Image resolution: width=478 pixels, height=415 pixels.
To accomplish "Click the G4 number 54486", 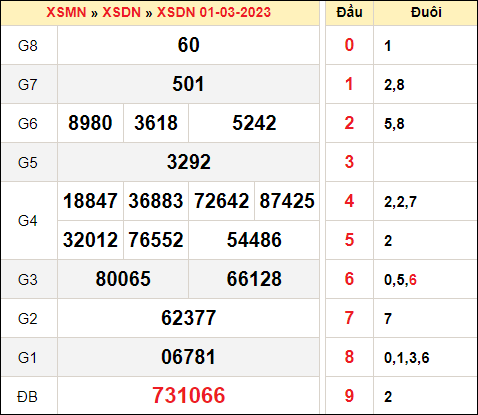I will [254, 240].
